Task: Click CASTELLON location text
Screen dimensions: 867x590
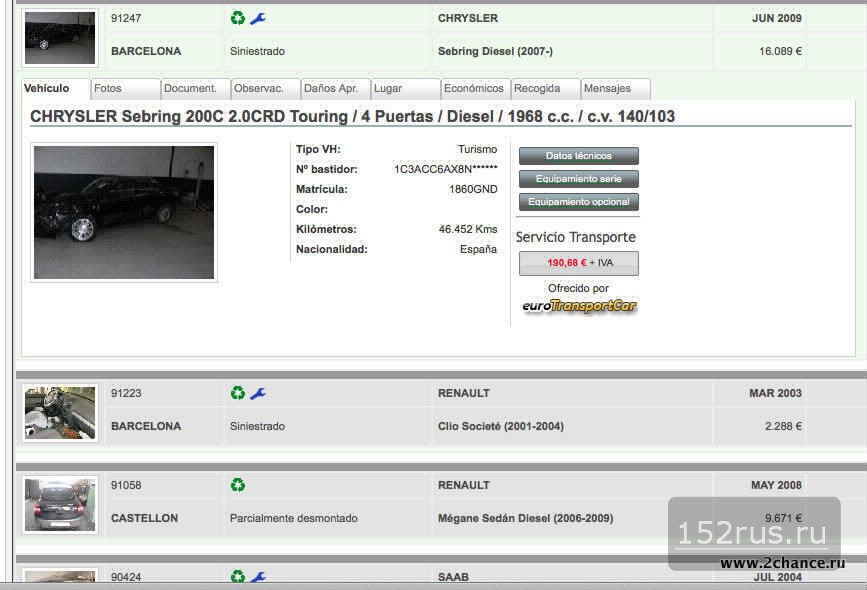Action: pyautogui.click(x=144, y=518)
